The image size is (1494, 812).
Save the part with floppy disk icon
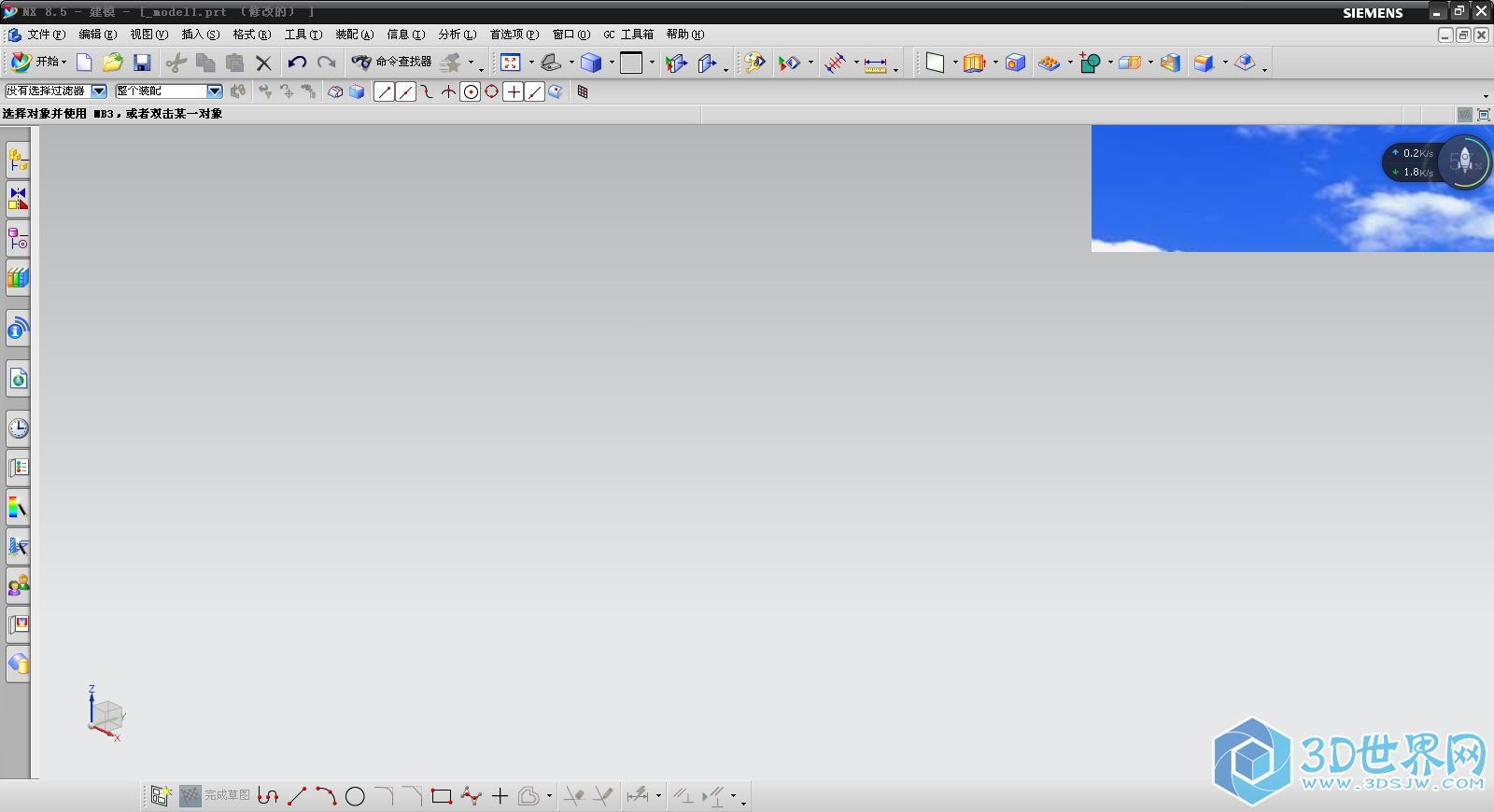[142, 63]
